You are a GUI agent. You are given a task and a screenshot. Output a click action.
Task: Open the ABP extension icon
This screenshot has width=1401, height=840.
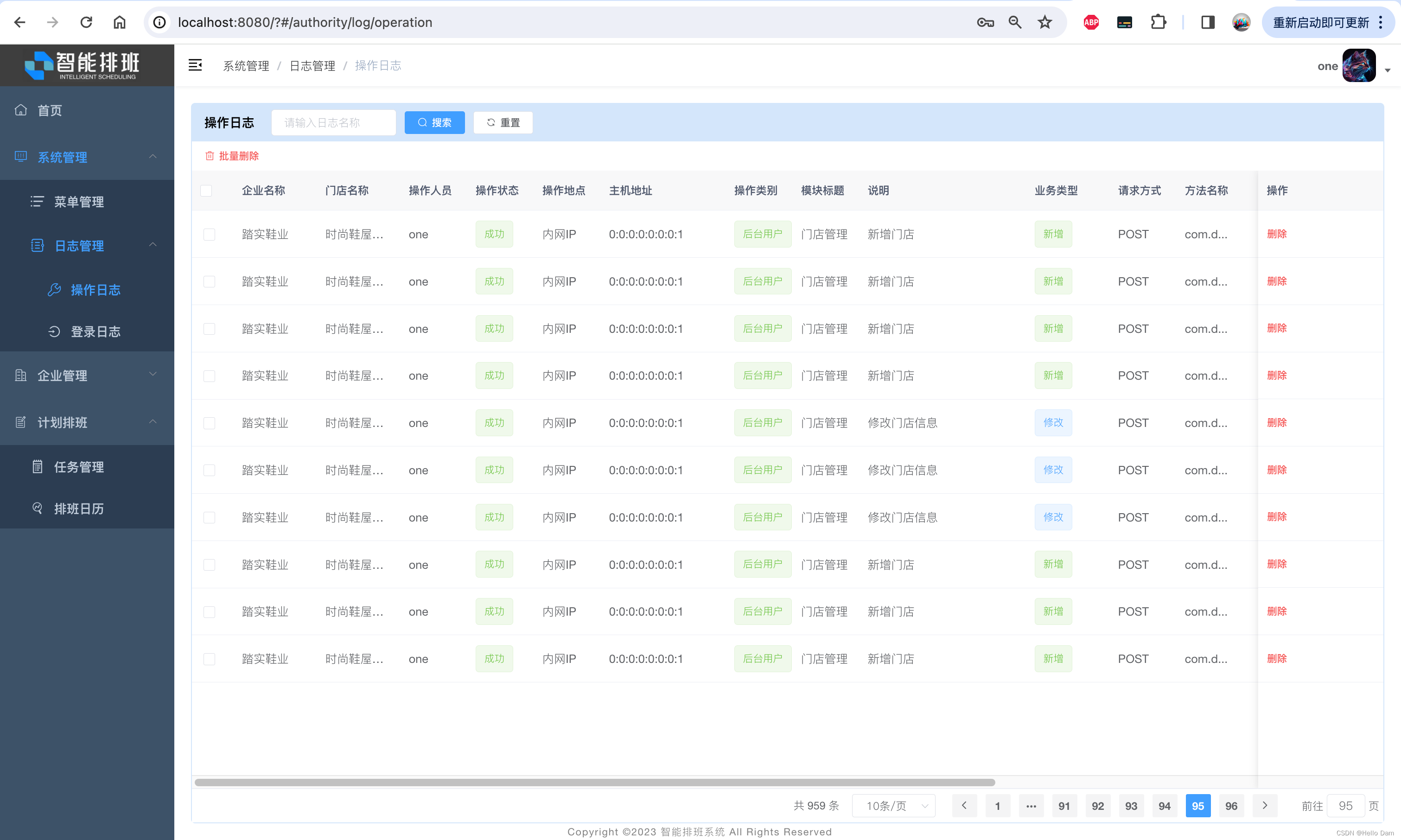(1091, 23)
